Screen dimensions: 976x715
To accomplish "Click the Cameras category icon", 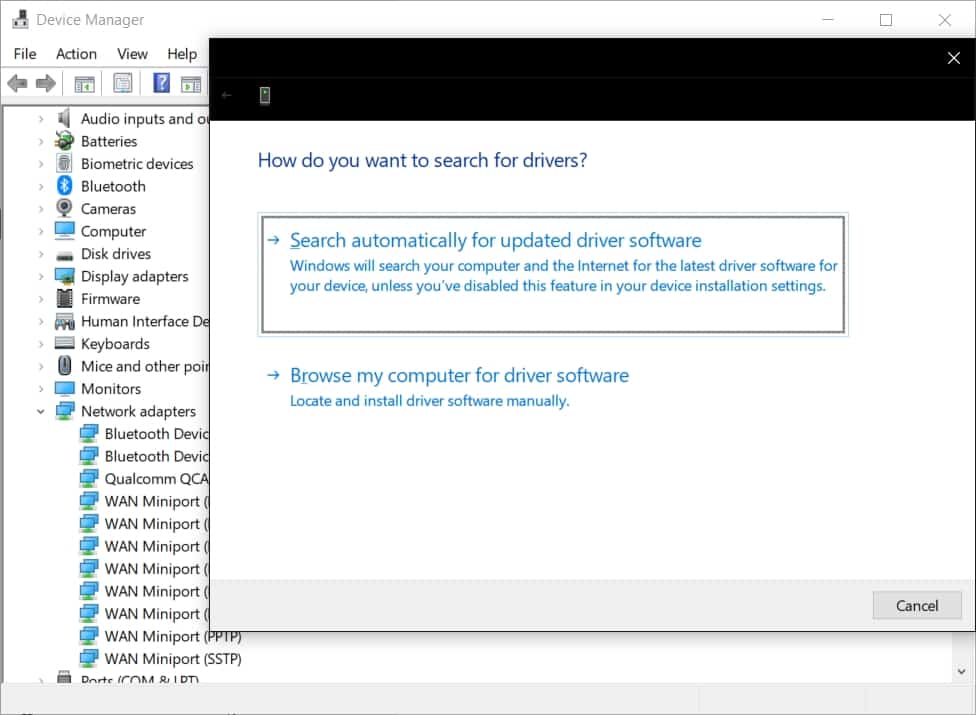I will tap(65, 209).
